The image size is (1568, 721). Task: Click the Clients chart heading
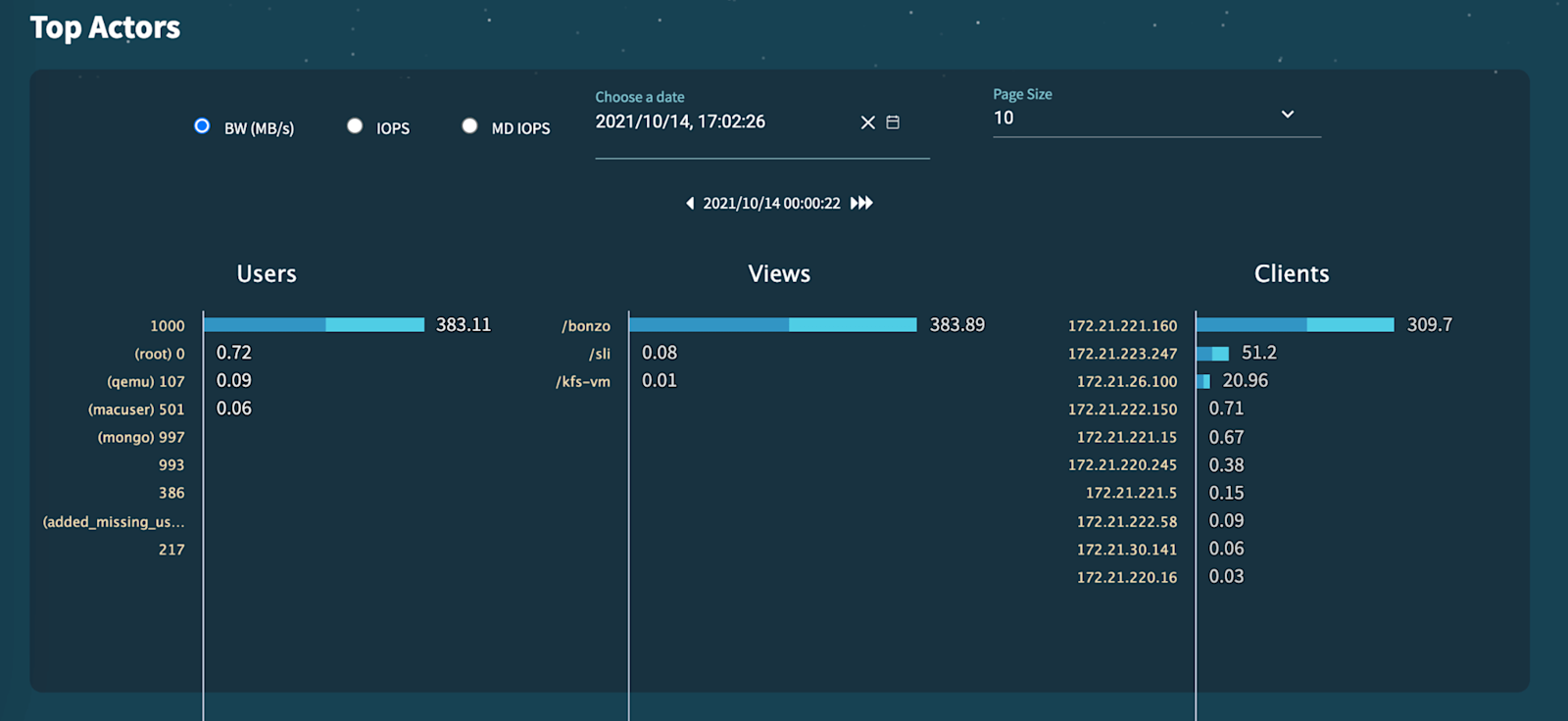point(1292,274)
